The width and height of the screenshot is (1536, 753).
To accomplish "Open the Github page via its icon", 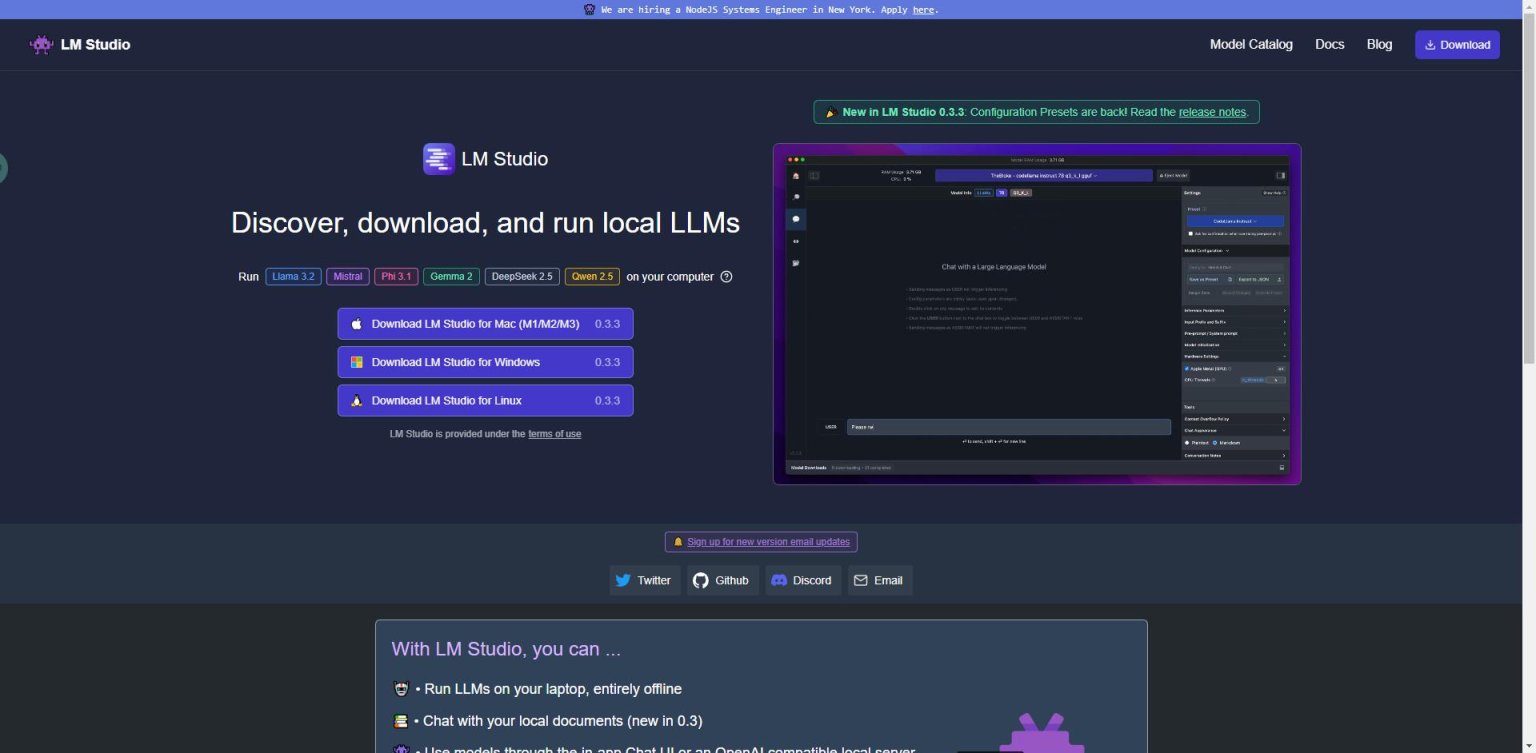I will [x=701, y=580].
